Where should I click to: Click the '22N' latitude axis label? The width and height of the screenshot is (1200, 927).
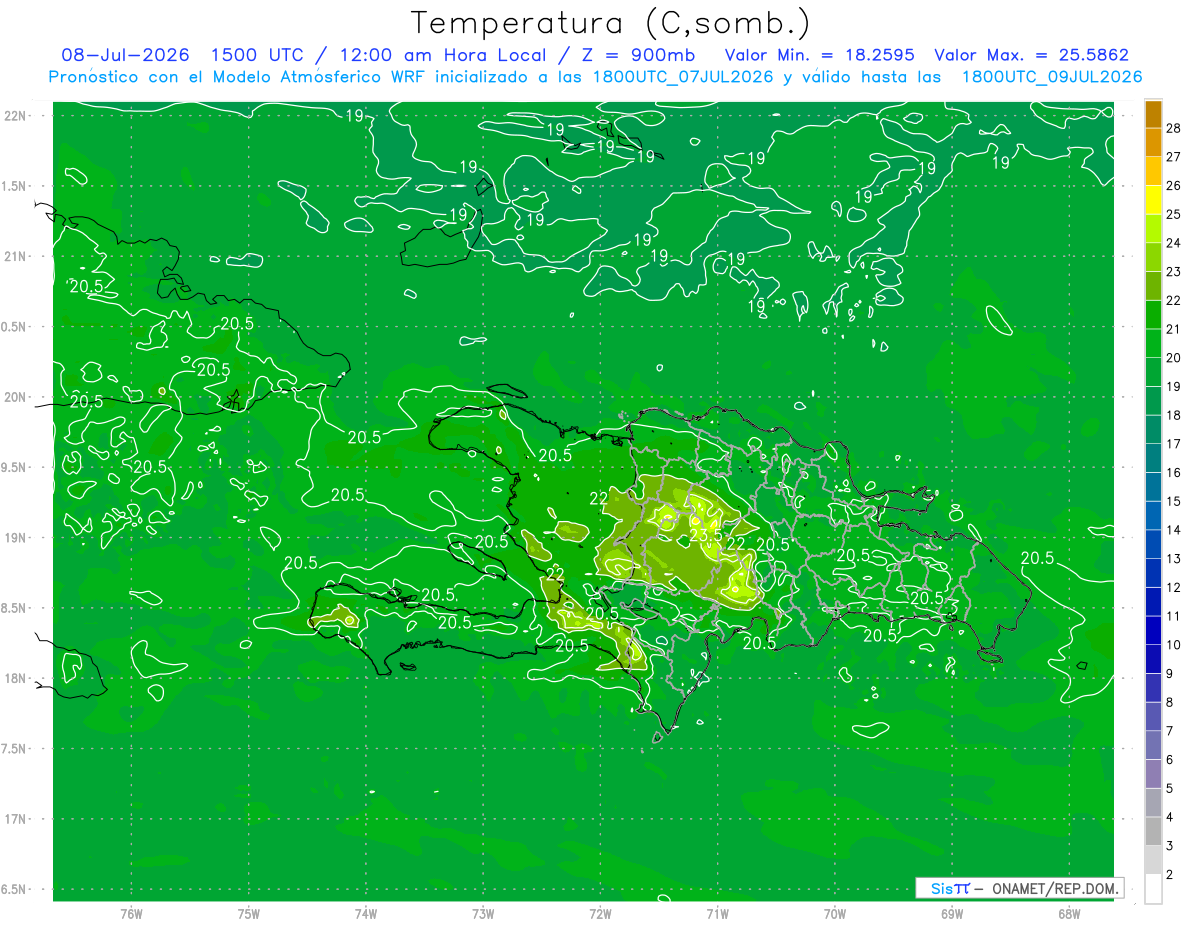coord(16,116)
